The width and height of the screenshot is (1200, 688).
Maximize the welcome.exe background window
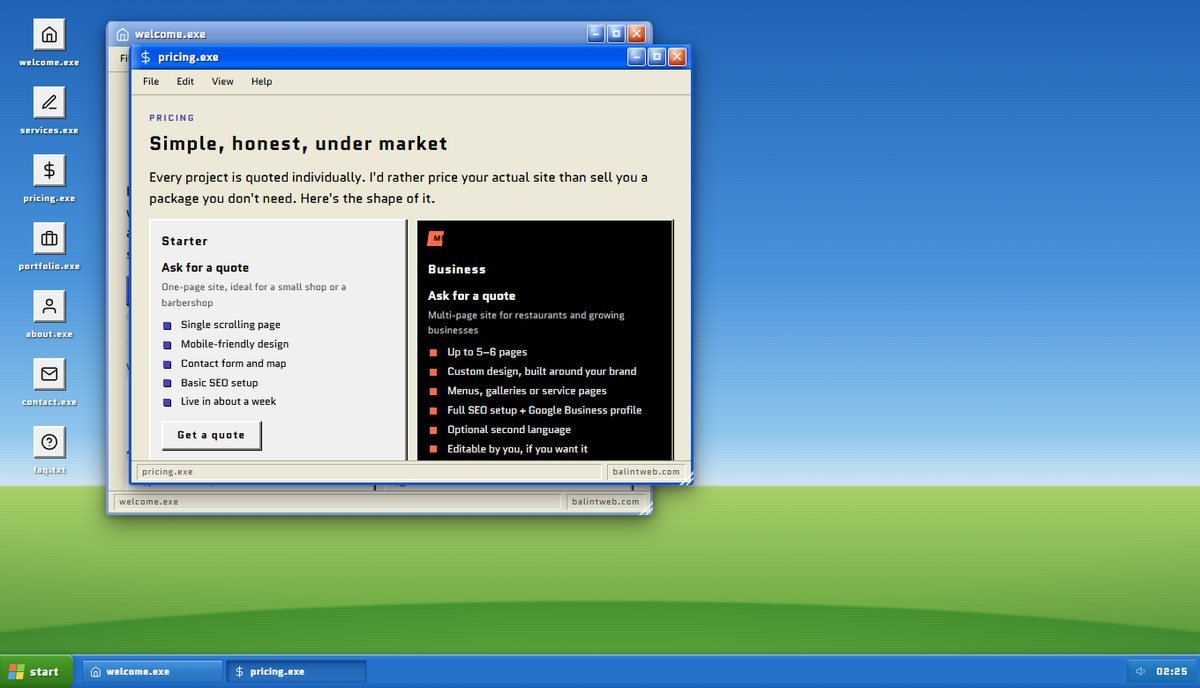point(616,34)
